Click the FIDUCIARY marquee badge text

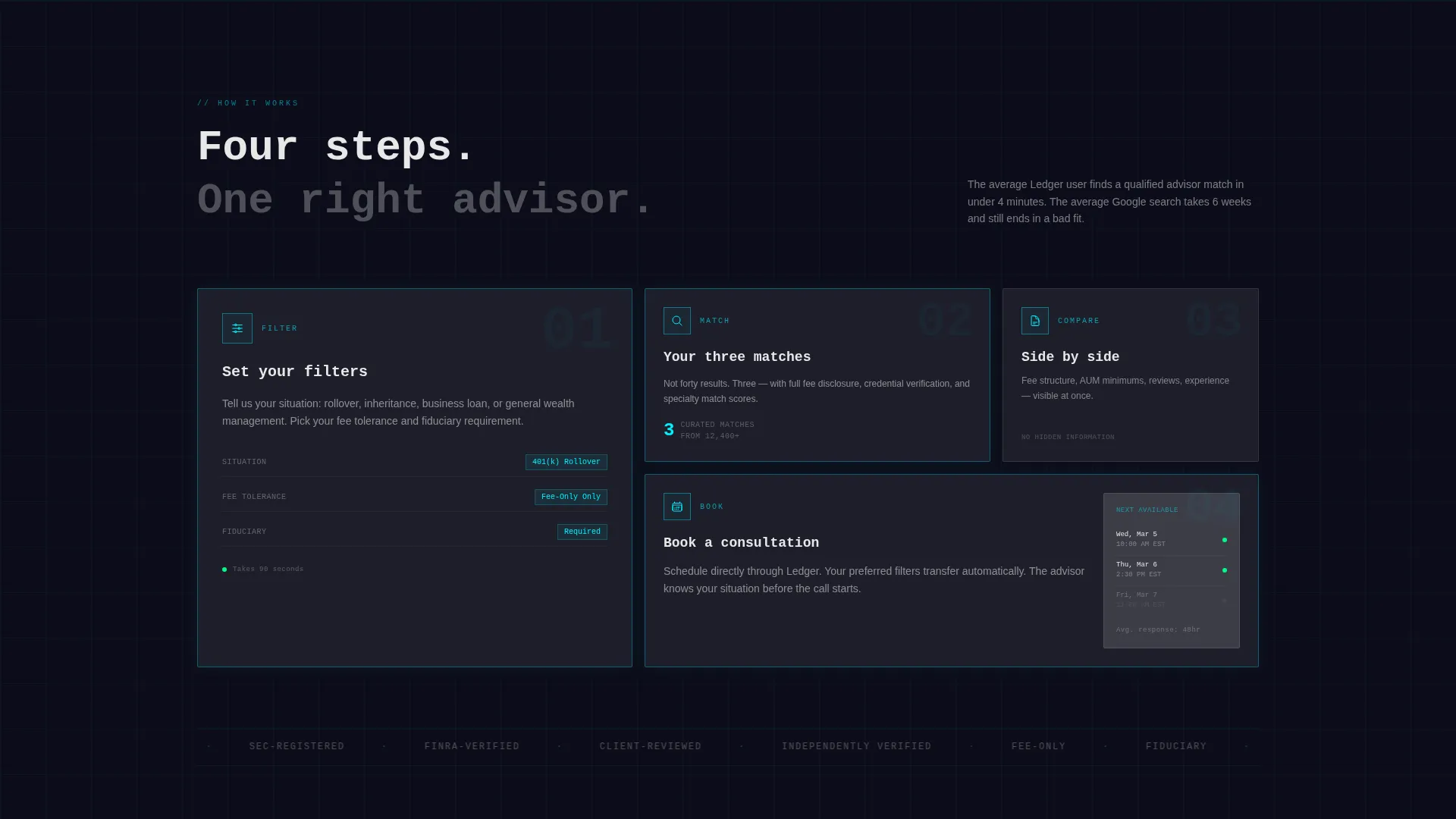[1175, 746]
